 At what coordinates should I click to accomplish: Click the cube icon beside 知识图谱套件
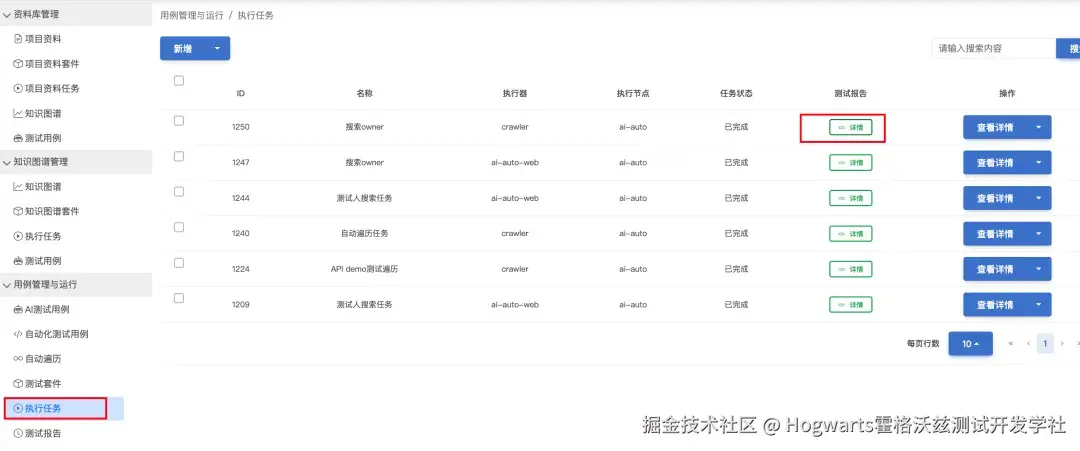point(18,211)
